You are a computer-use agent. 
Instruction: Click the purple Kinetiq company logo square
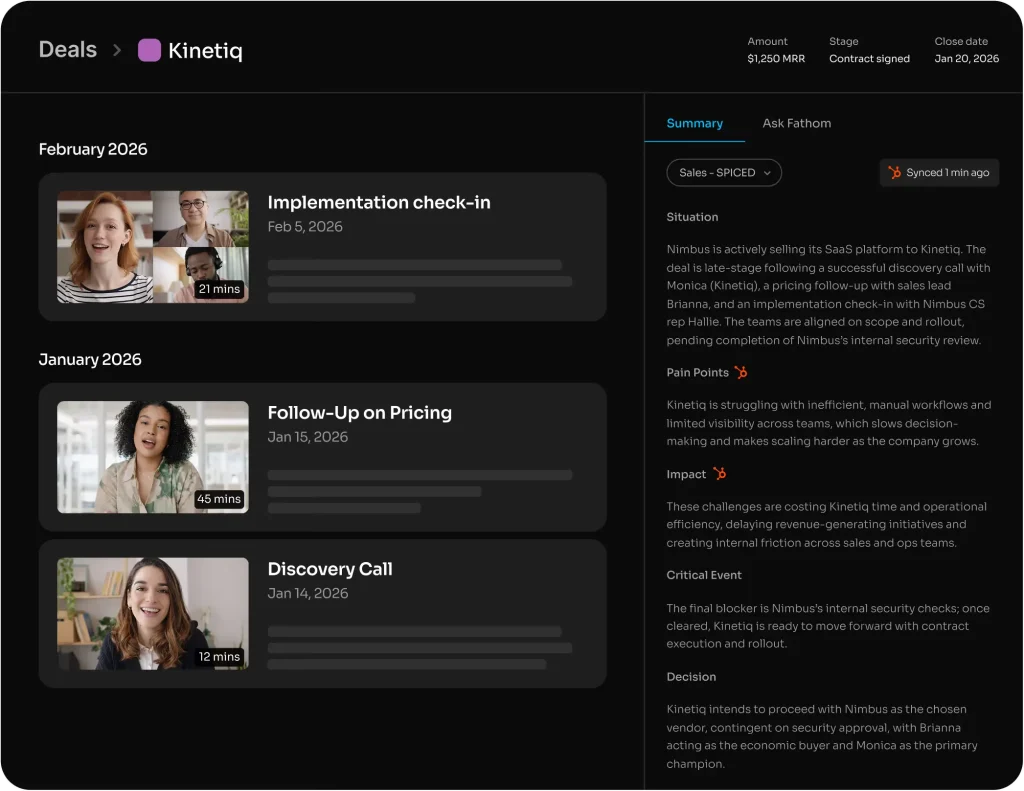(x=149, y=50)
